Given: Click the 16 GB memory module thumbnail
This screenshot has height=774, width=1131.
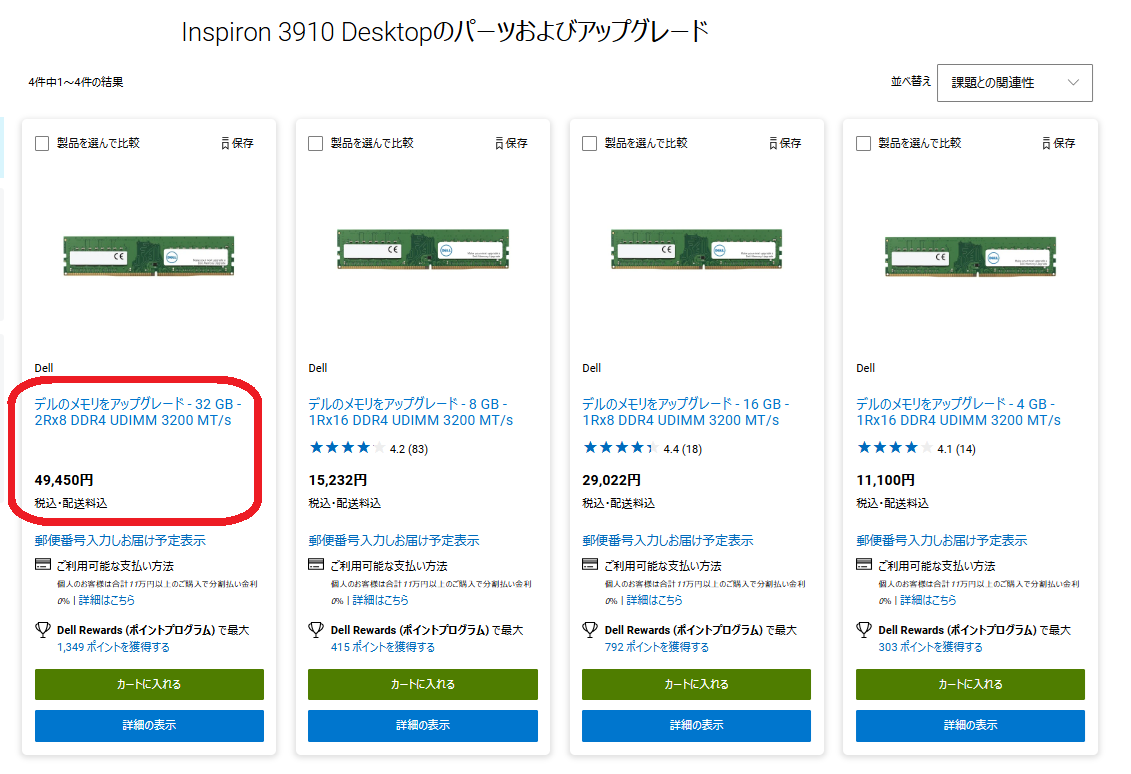Looking at the screenshot, I should (x=697, y=249).
